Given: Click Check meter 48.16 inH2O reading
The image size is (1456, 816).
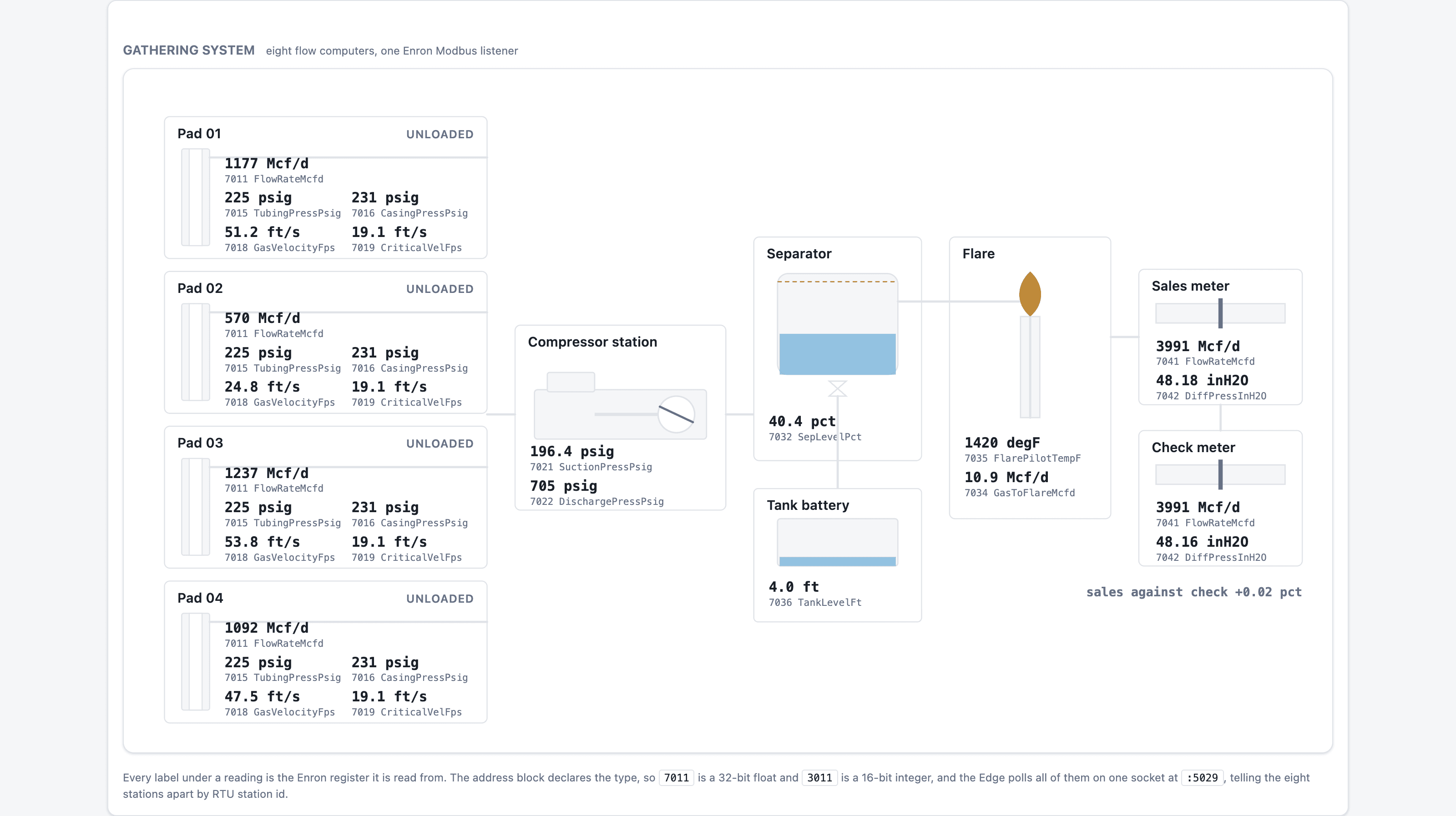Looking at the screenshot, I should click(1202, 542).
